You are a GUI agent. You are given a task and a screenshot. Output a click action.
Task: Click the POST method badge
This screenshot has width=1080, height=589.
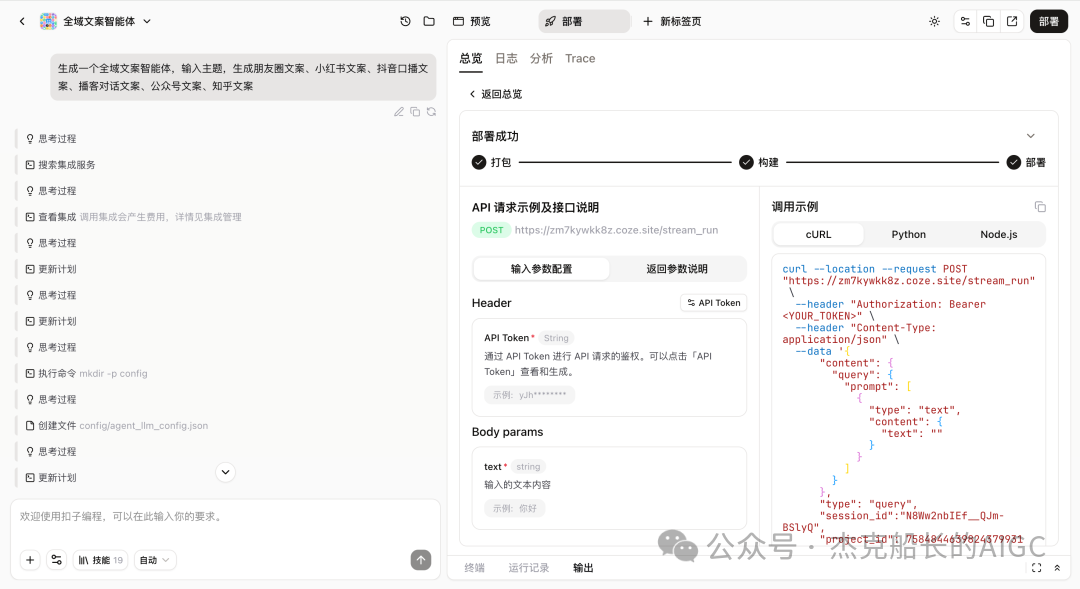tap(491, 230)
